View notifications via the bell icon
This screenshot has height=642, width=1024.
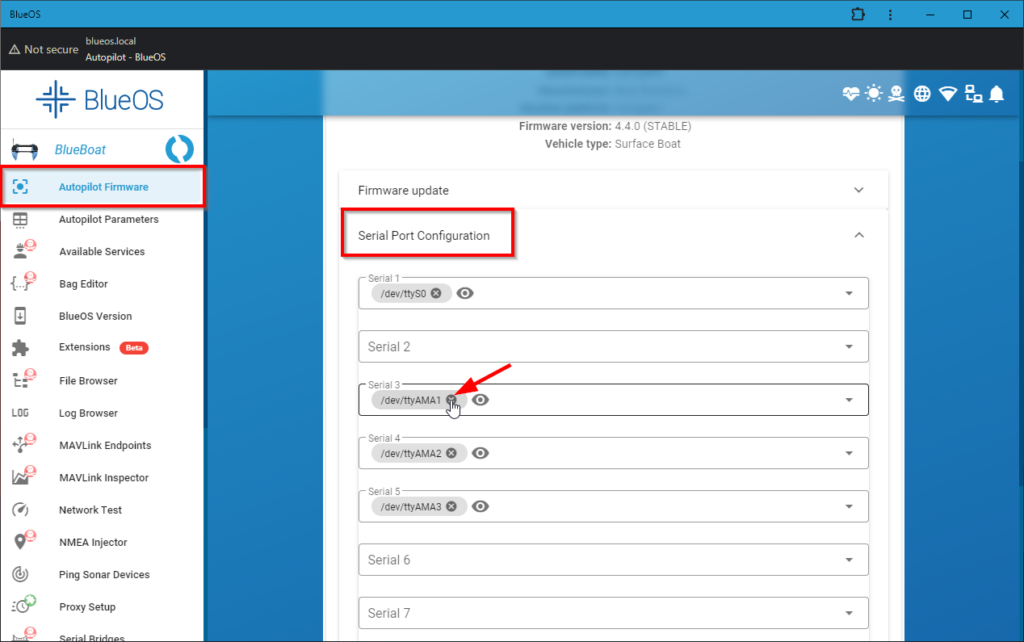[x=996, y=93]
